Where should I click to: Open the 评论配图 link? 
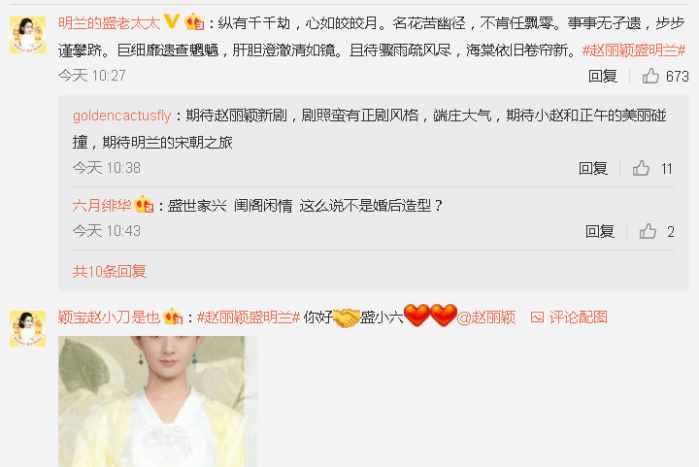578,317
